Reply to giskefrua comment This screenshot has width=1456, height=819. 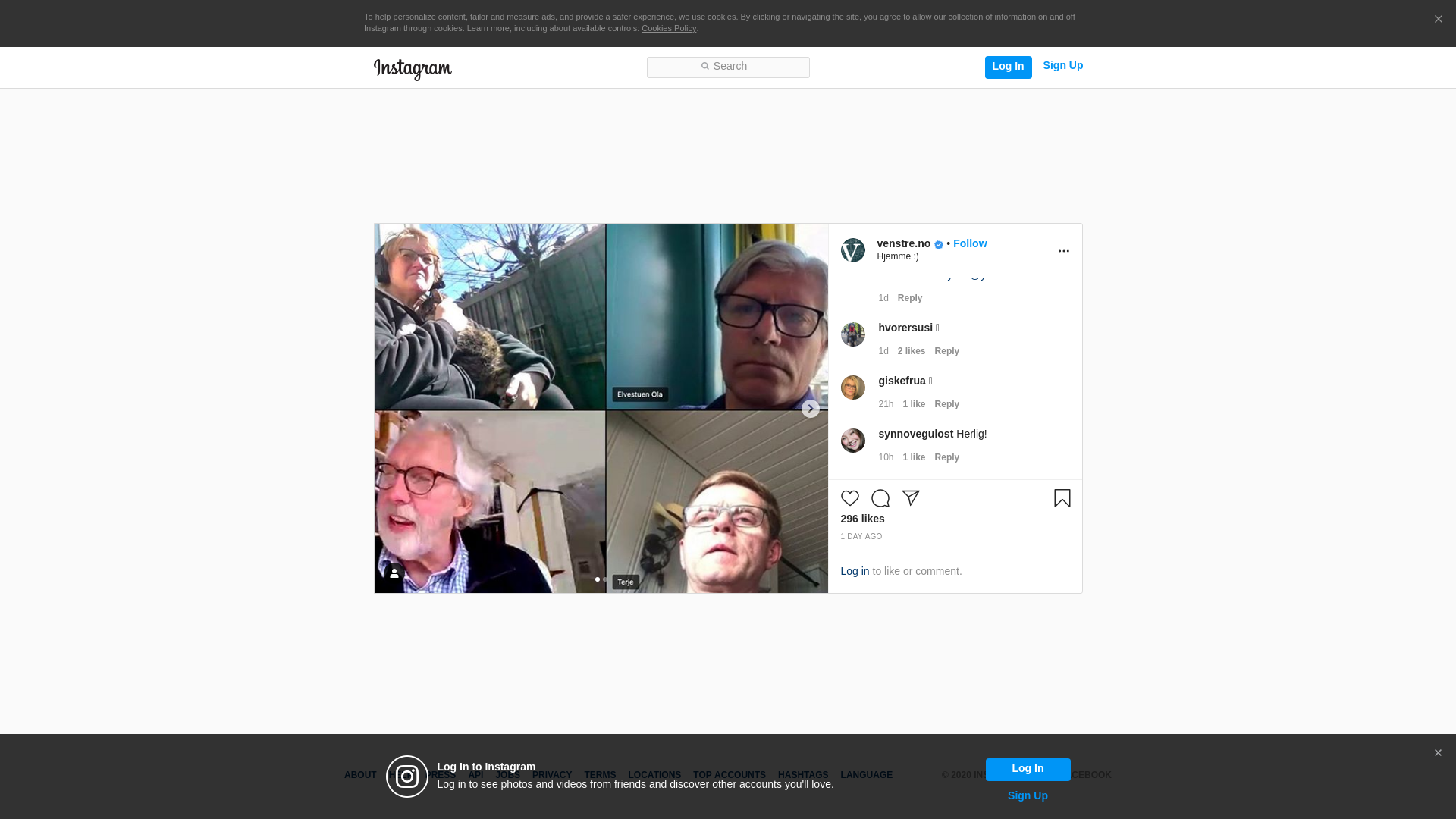pyautogui.click(x=946, y=404)
